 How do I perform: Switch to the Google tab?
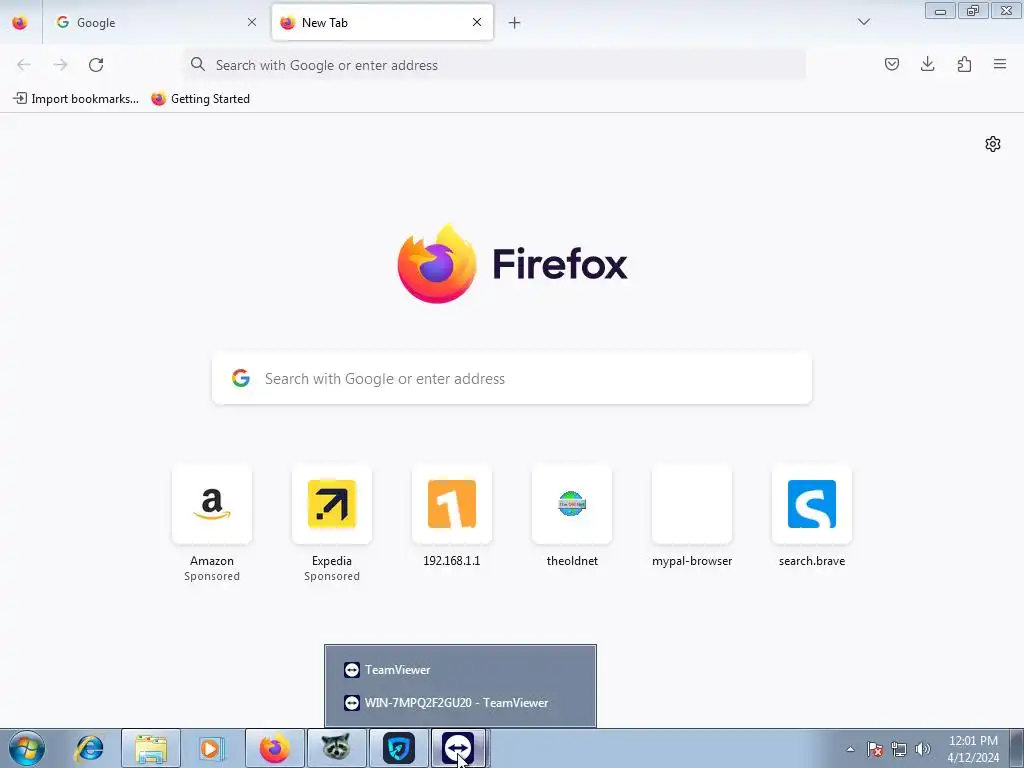point(156,22)
